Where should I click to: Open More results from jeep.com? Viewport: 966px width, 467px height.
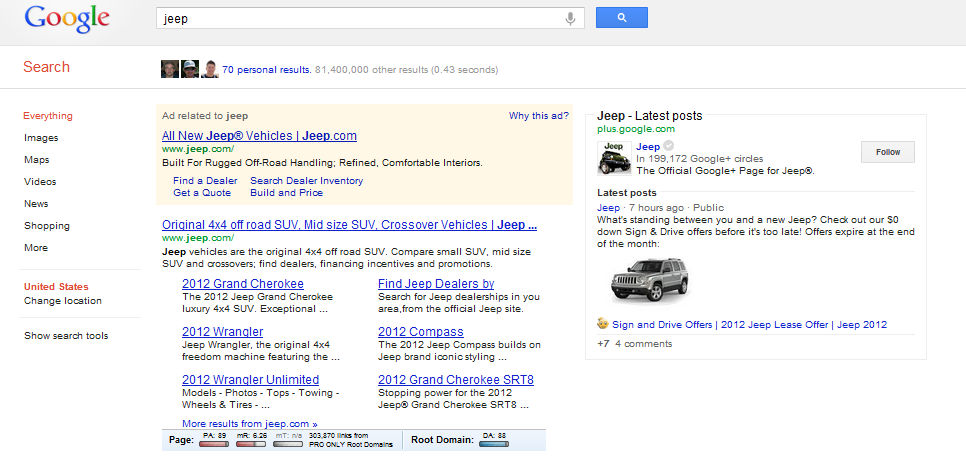[249, 424]
